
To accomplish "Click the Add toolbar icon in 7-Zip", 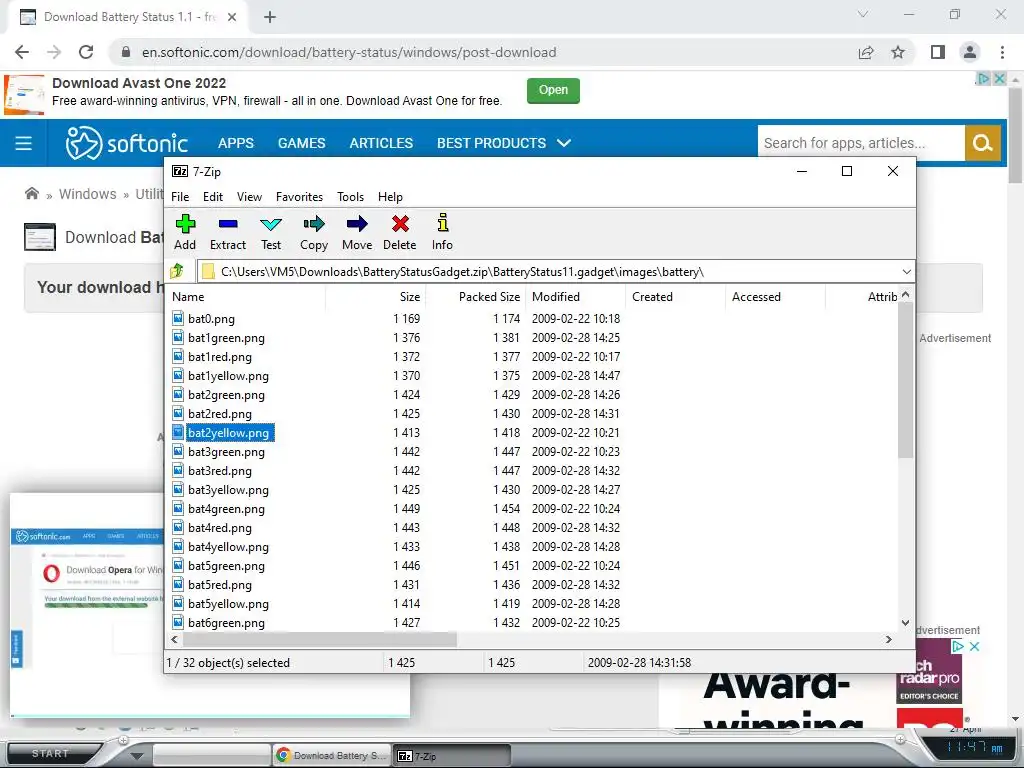I will 185,224.
